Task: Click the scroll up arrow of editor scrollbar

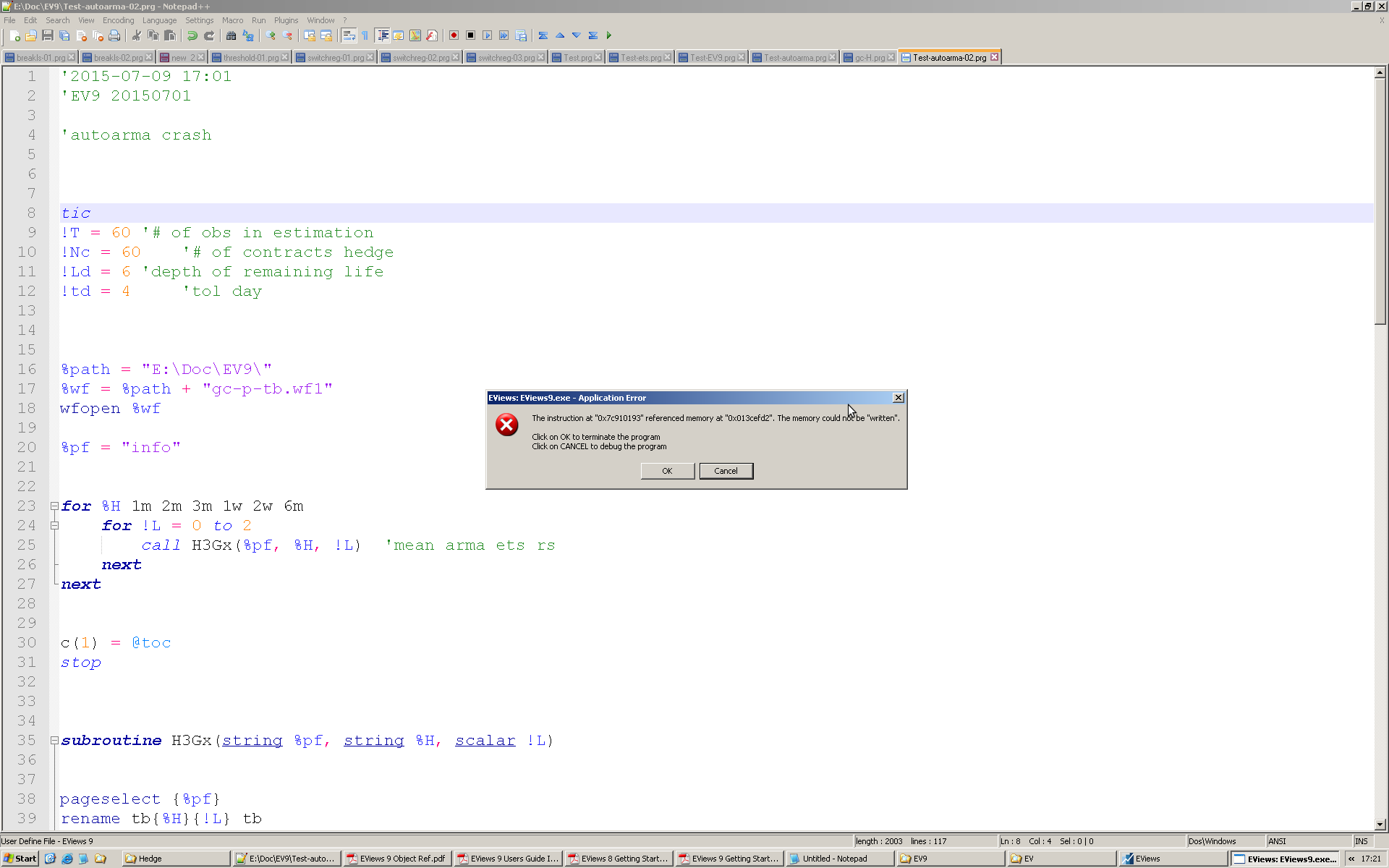Action: [x=1380, y=72]
